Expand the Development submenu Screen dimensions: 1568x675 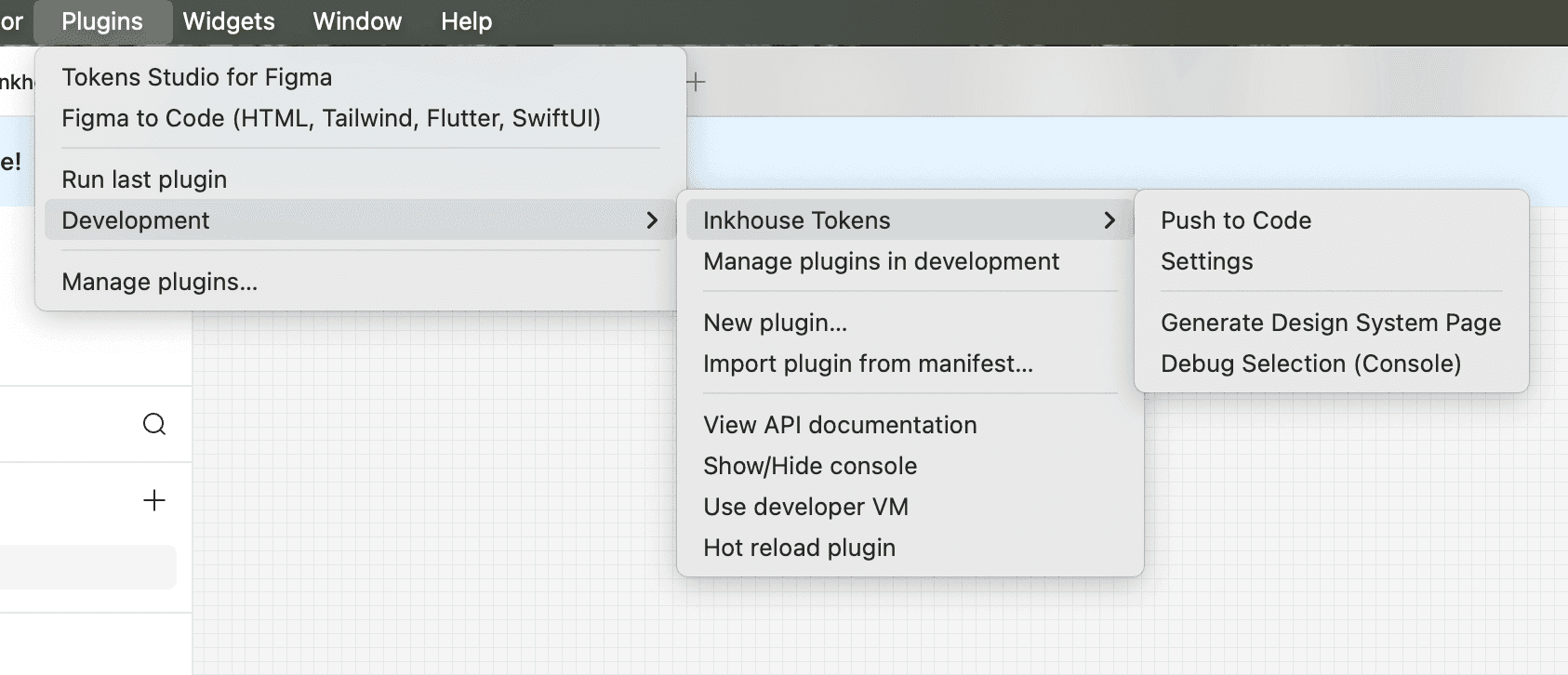click(x=361, y=220)
